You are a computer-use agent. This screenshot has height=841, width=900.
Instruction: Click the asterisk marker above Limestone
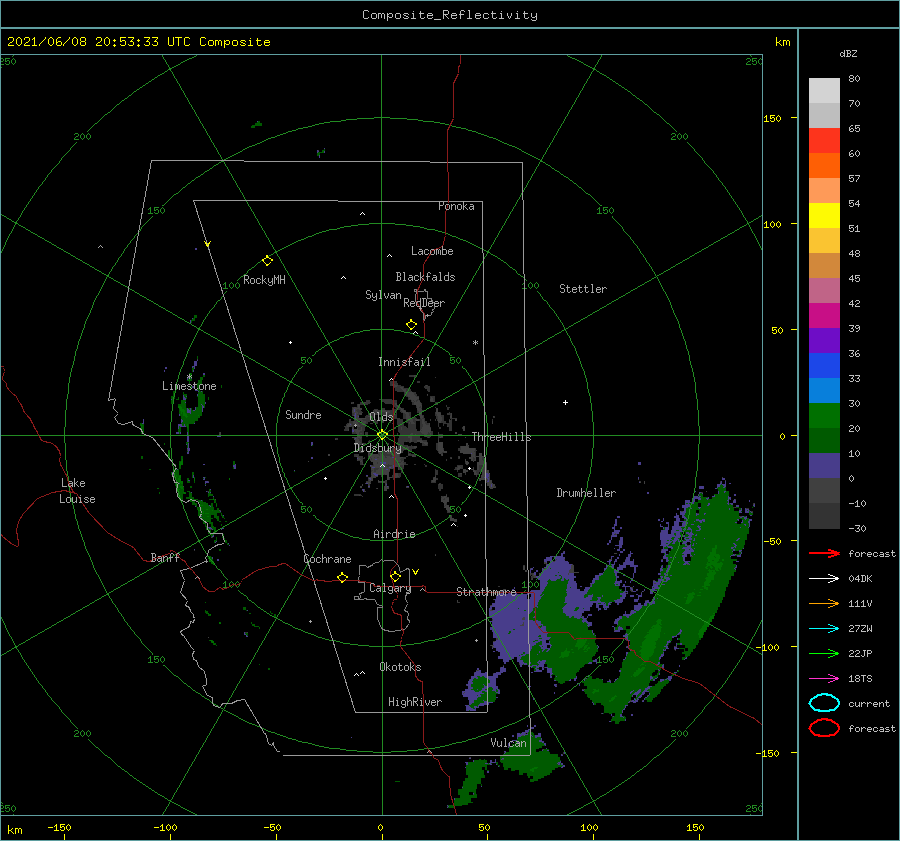point(189,377)
